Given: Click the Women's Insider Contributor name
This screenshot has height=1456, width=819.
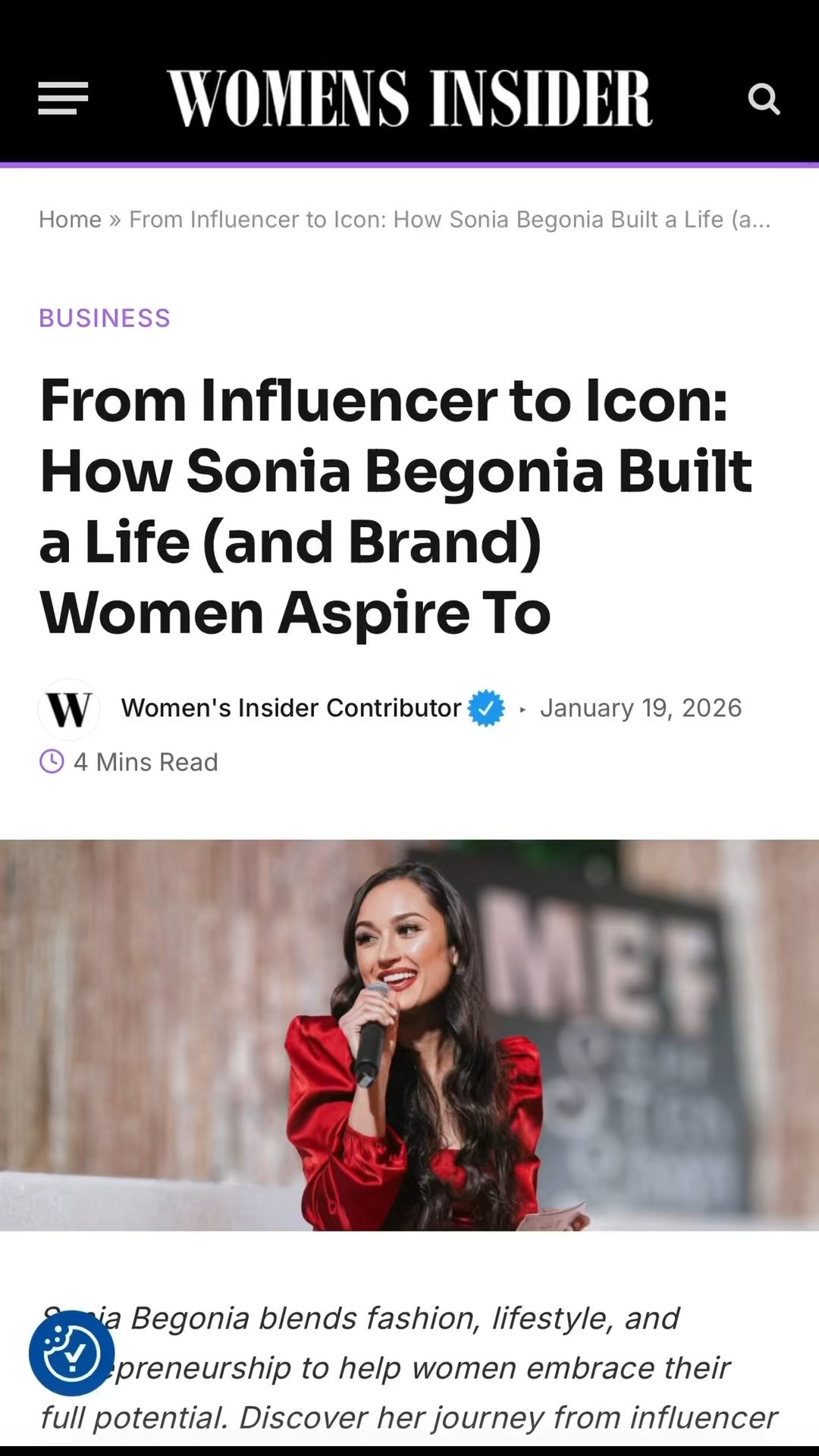Looking at the screenshot, I should pos(290,708).
